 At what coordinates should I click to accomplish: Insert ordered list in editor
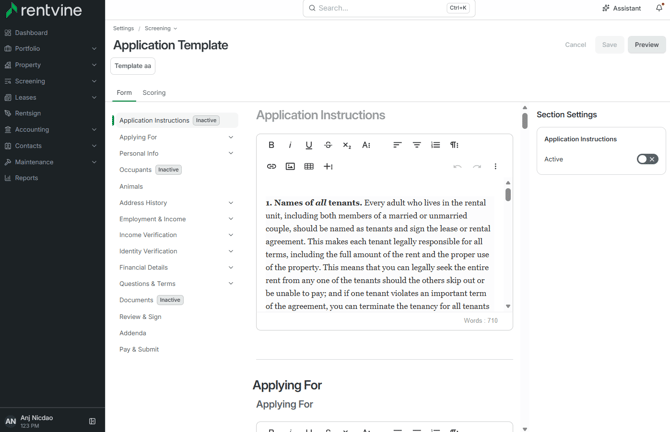[x=435, y=145]
